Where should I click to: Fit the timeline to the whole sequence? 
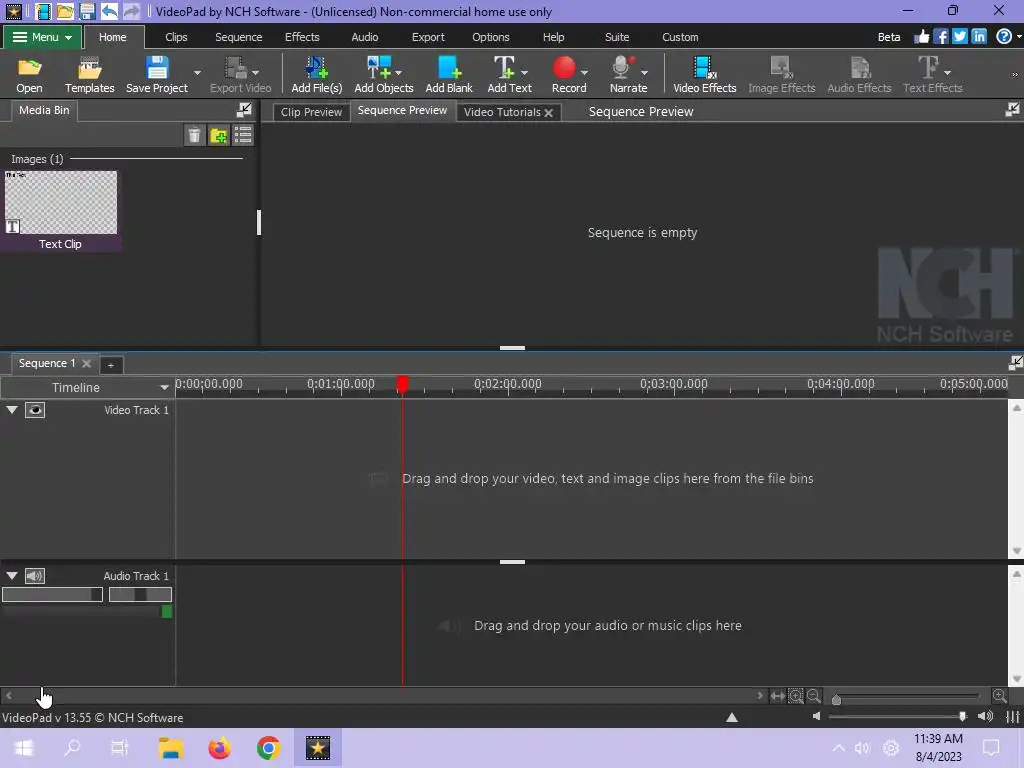point(778,696)
